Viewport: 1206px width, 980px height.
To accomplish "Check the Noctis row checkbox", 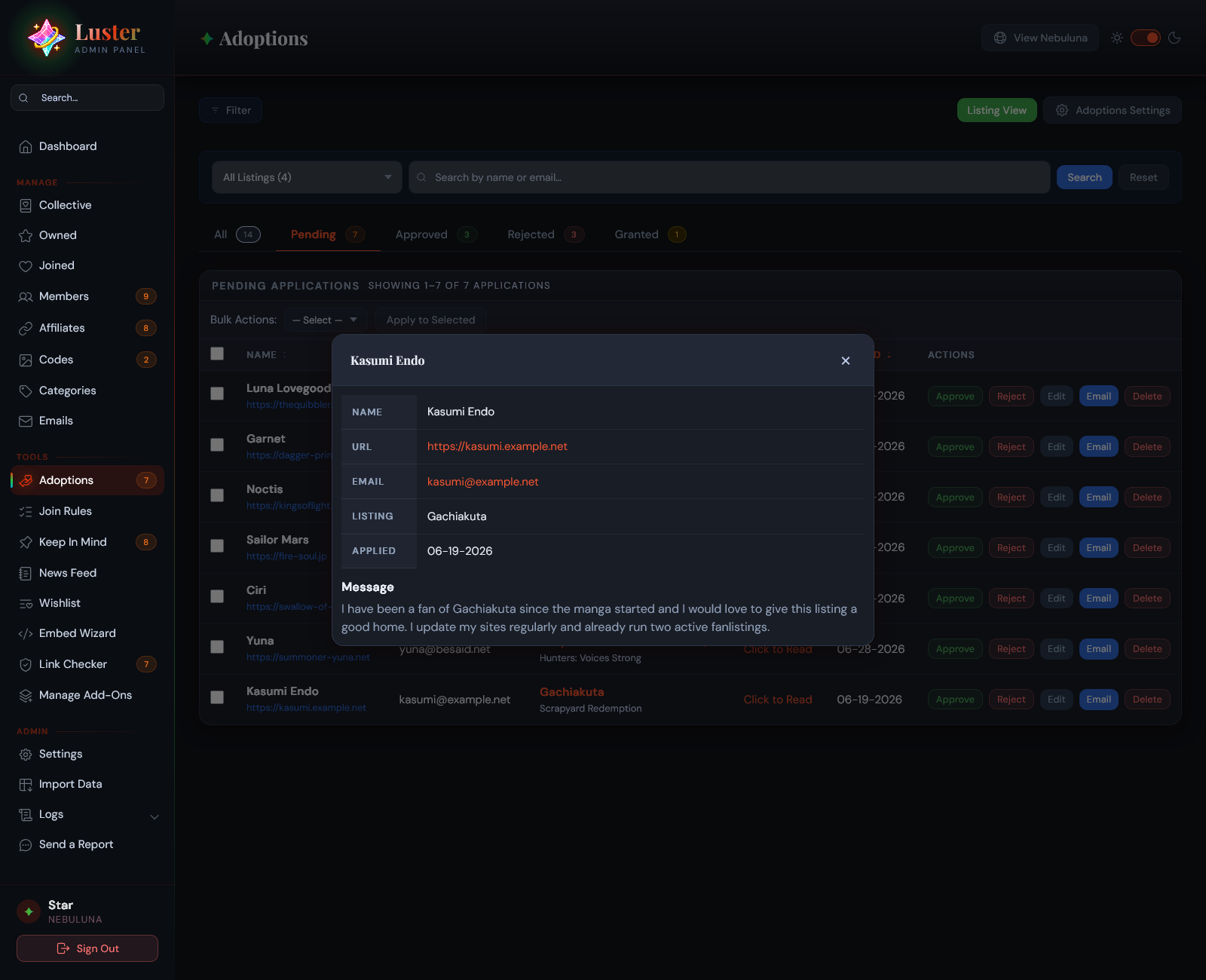I will click(217, 495).
